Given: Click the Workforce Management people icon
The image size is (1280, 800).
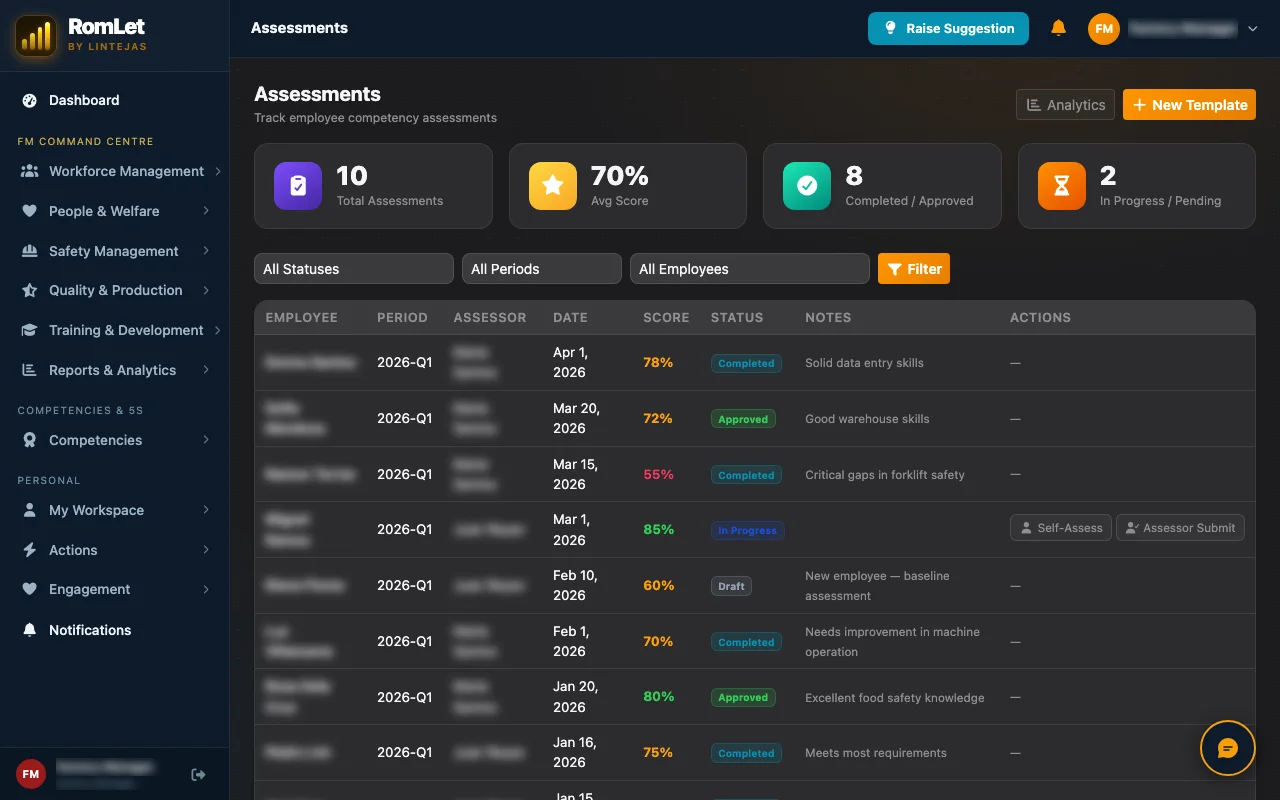Looking at the screenshot, I should click(29, 171).
